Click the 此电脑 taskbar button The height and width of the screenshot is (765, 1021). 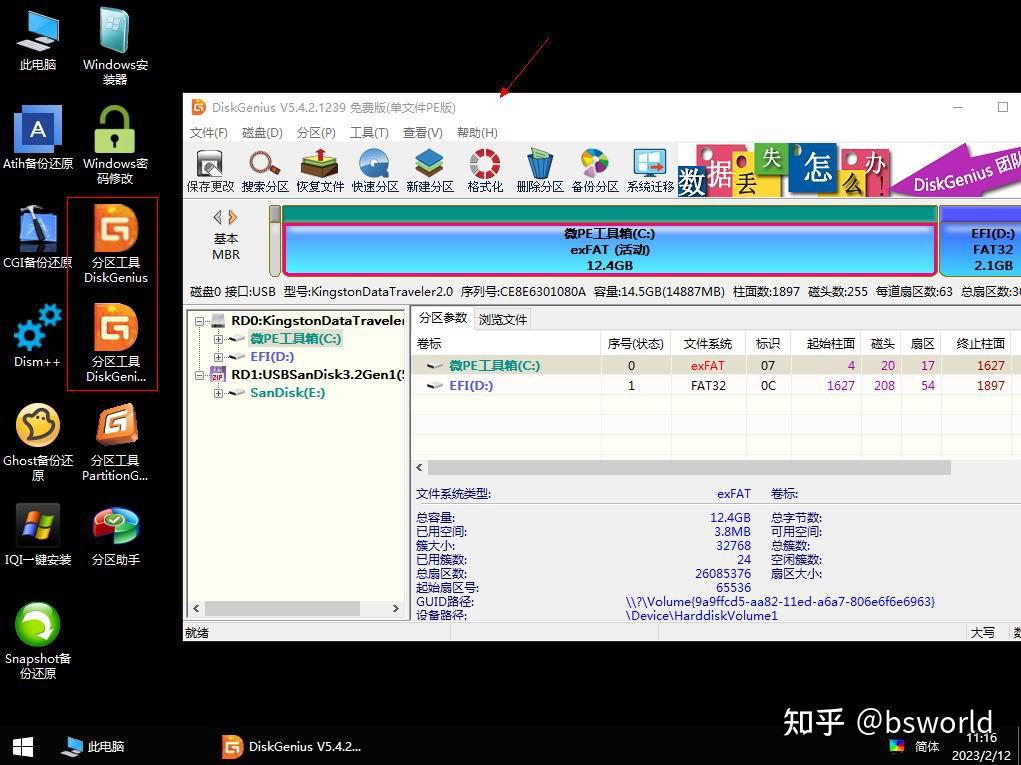[93, 747]
